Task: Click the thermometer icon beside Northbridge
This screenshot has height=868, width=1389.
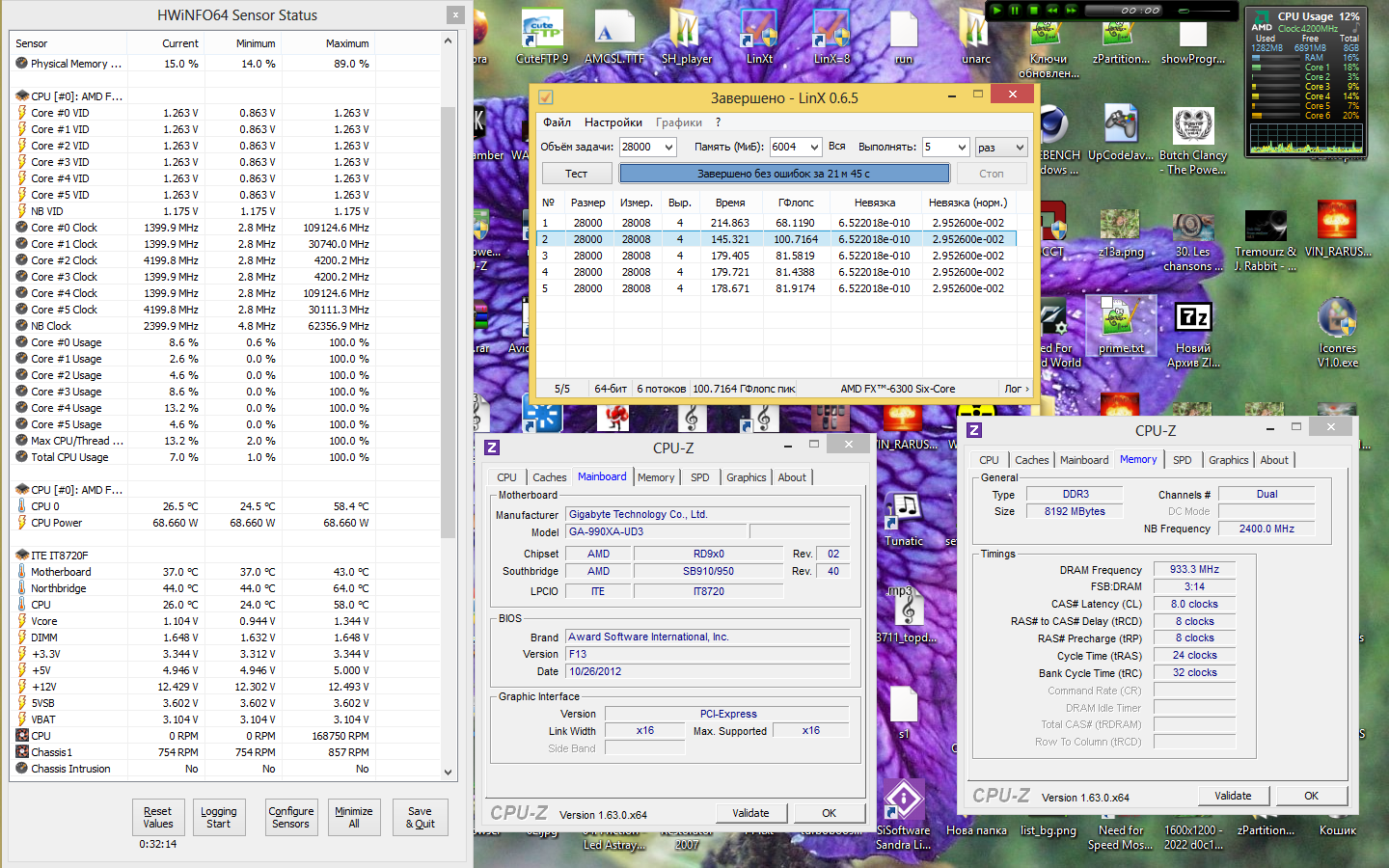Action: (22, 588)
